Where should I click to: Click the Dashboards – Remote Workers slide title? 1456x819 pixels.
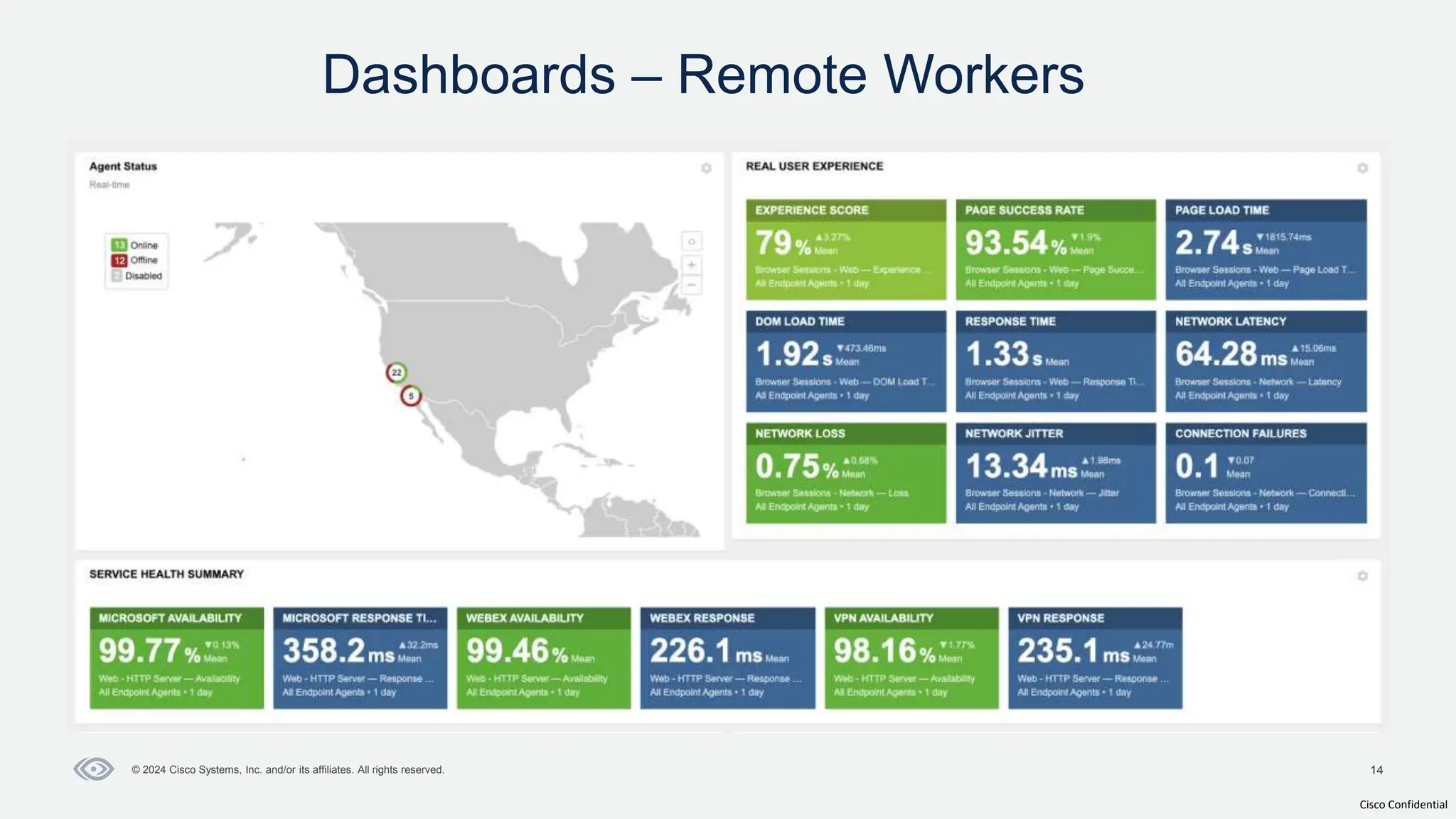coord(703,74)
